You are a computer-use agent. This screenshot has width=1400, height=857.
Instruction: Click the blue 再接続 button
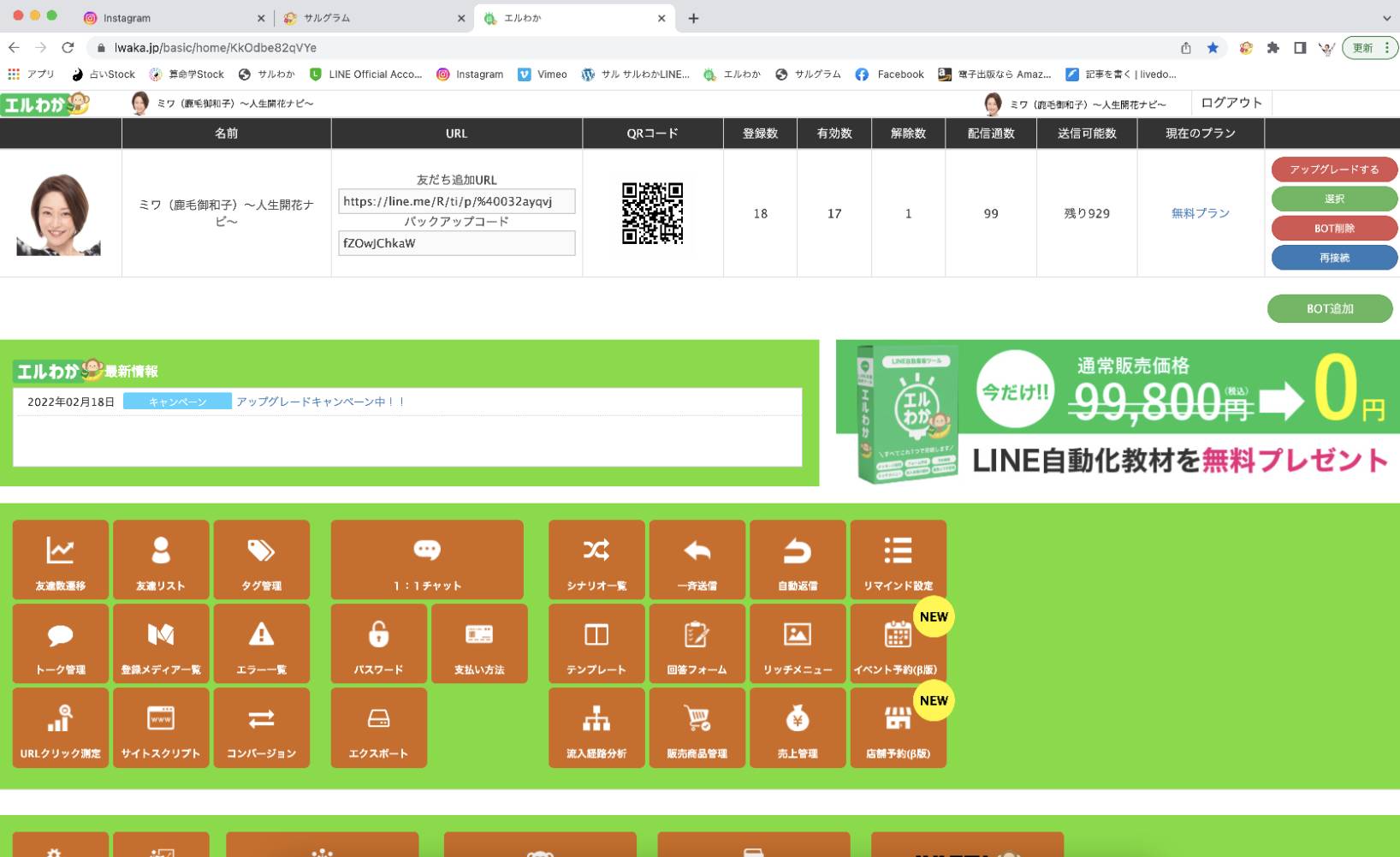(x=1334, y=258)
